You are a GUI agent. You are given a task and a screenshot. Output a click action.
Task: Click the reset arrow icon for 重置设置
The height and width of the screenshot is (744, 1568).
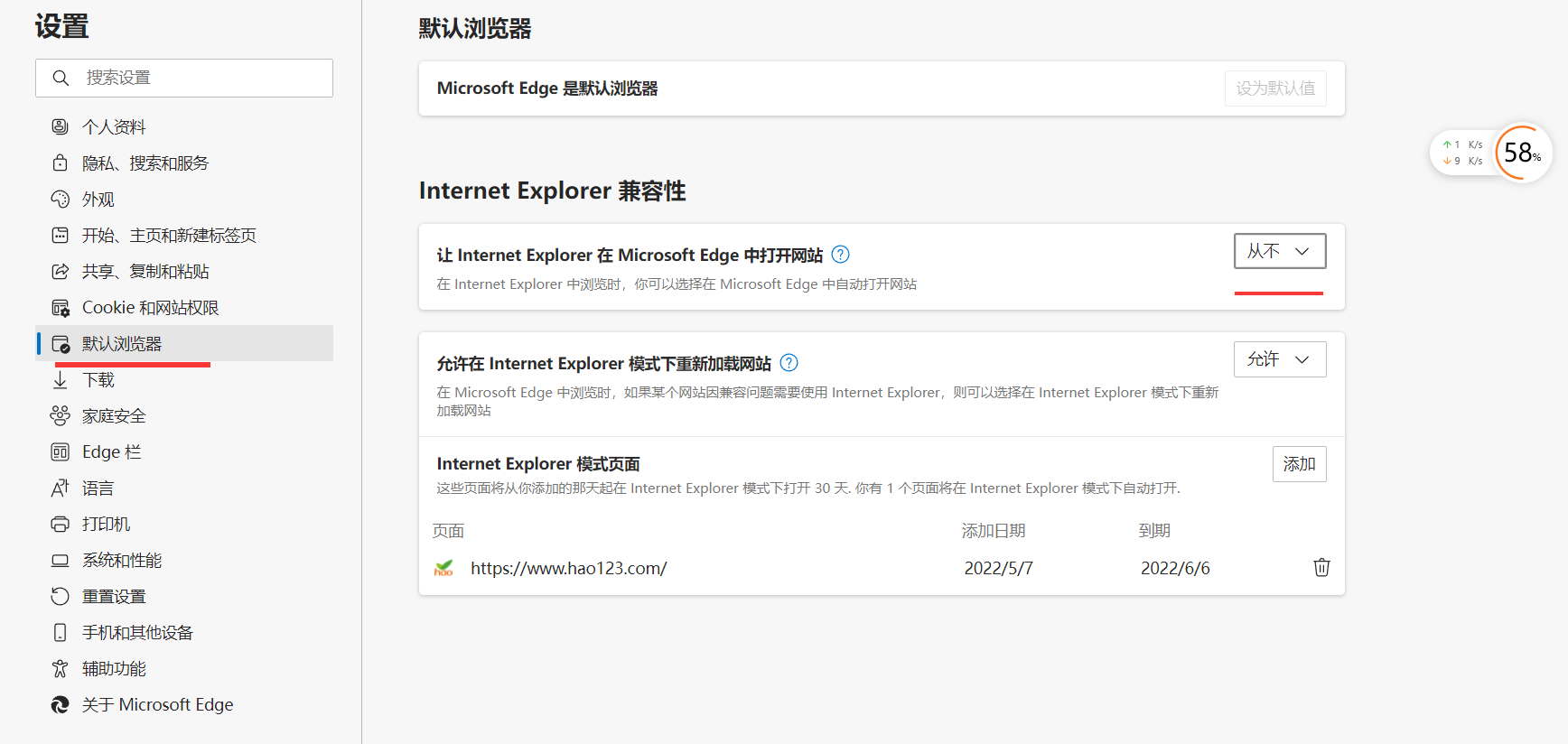tap(60, 596)
